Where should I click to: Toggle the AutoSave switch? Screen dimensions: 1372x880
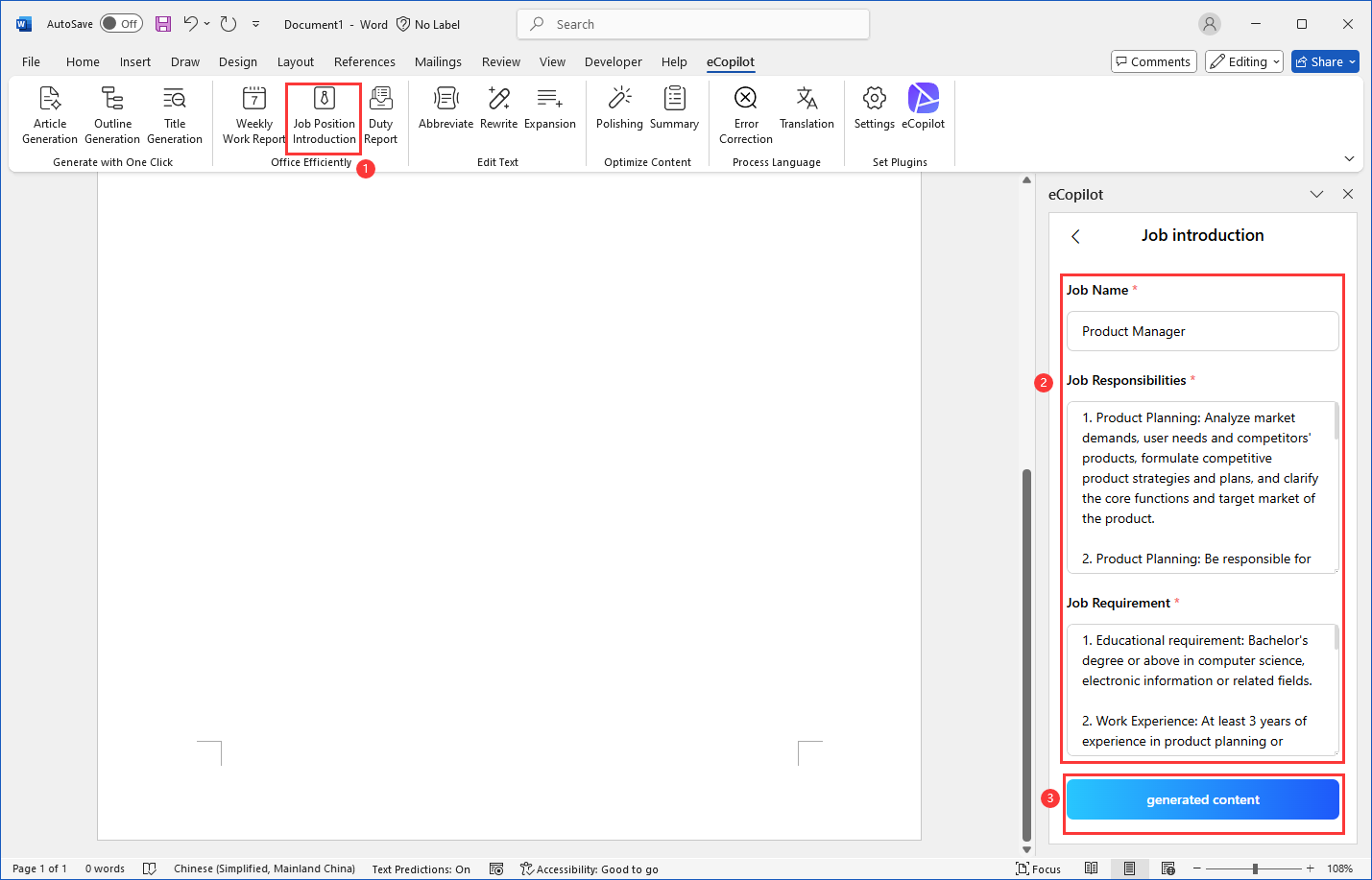point(121,23)
